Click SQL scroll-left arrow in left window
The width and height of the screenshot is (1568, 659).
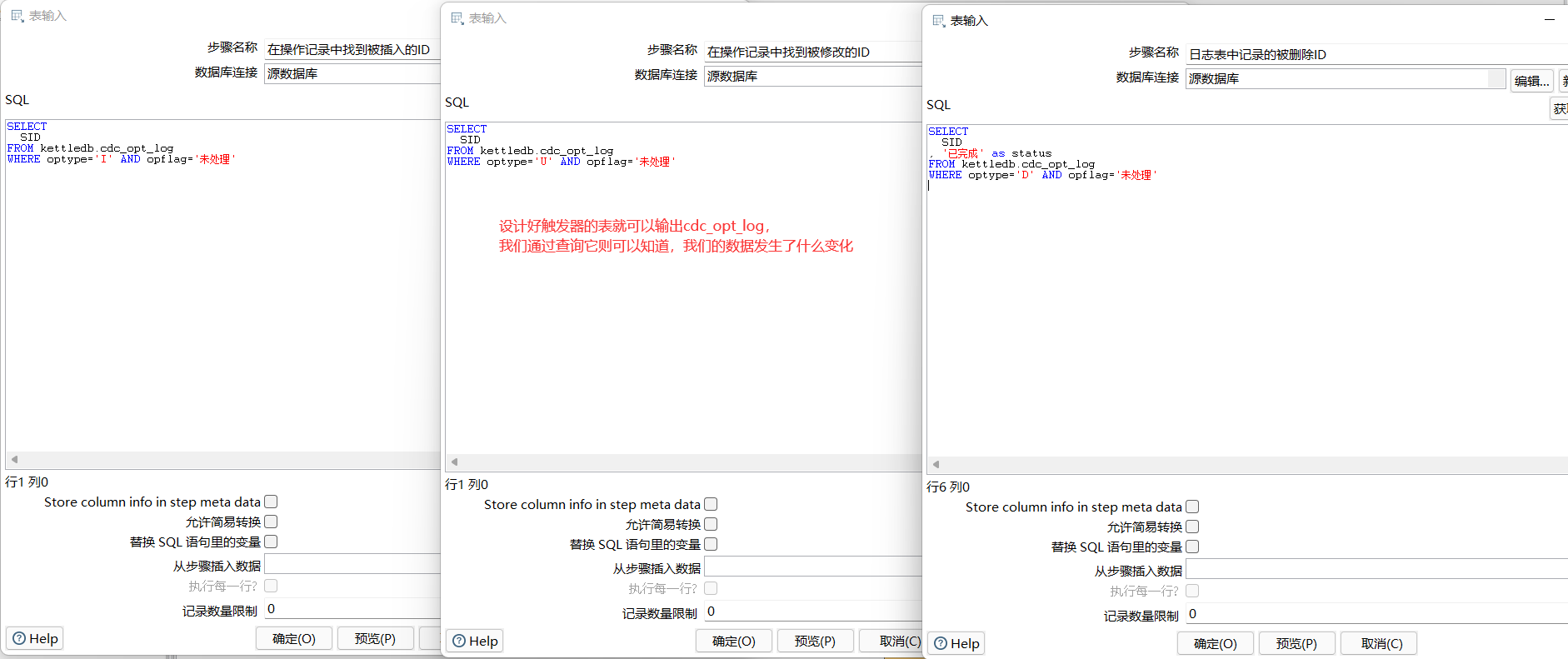tap(14, 460)
